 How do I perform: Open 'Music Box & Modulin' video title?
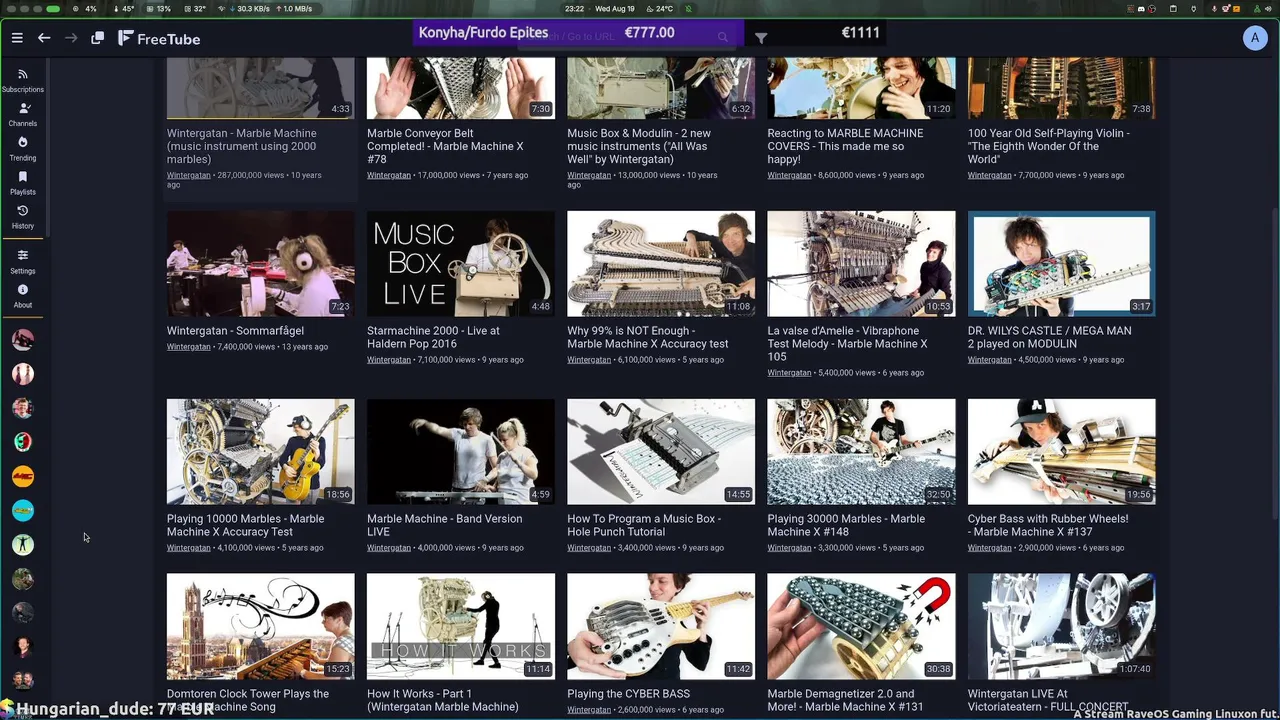[639, 146]
